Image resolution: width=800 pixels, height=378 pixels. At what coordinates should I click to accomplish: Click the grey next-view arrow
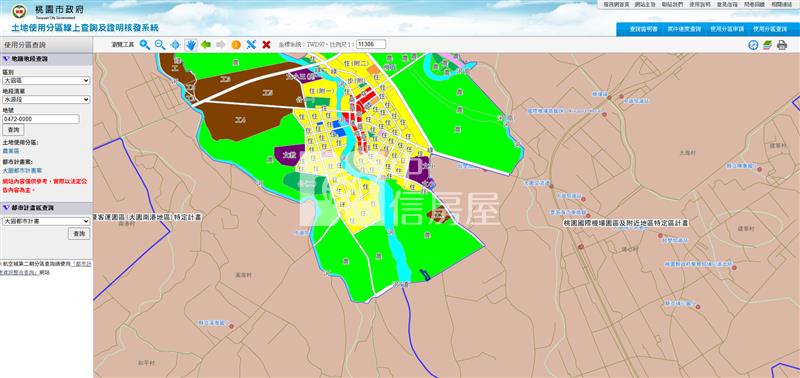(x=221, y=44)
